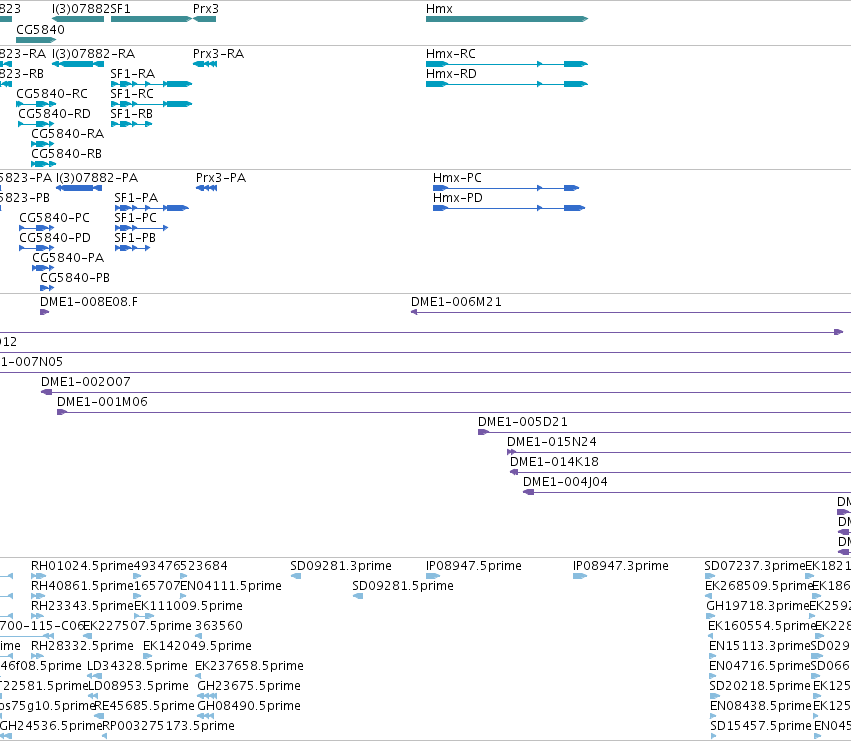The image size is (851, 741).
Task: Click the DME1-014K18 clone label
Action: (x=554, y=461)
